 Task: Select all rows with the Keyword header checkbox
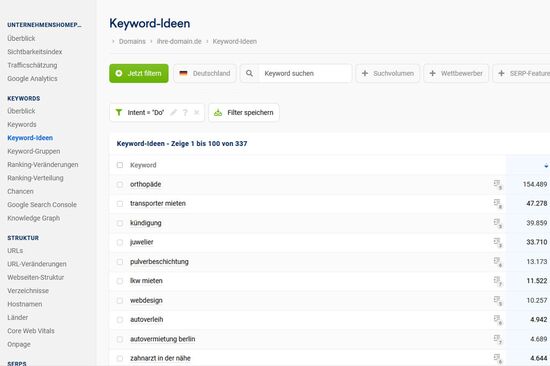pos(120,165)
